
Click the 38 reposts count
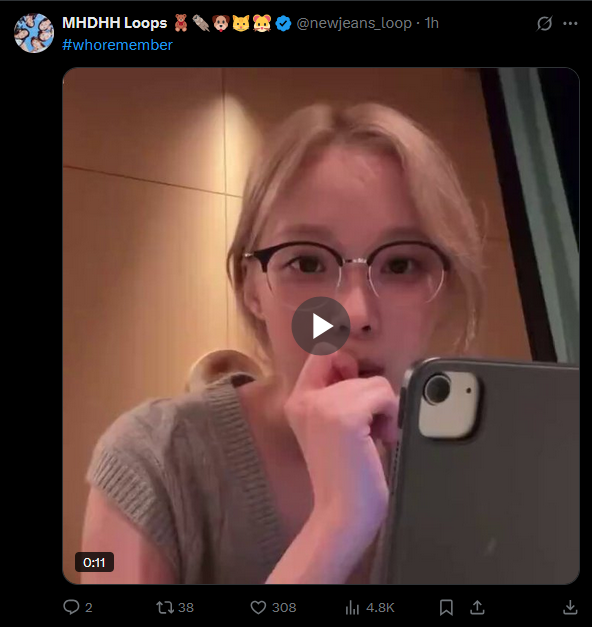coord(186,608)
